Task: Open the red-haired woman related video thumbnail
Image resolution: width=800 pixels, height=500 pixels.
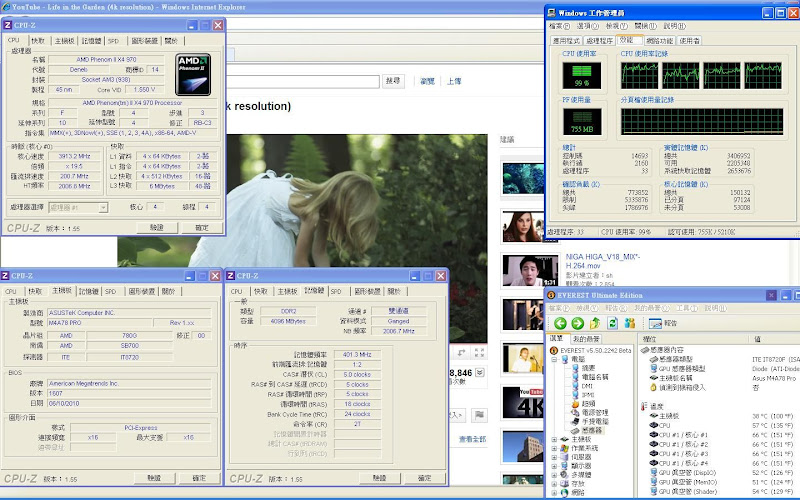Action: pos(522,226)
